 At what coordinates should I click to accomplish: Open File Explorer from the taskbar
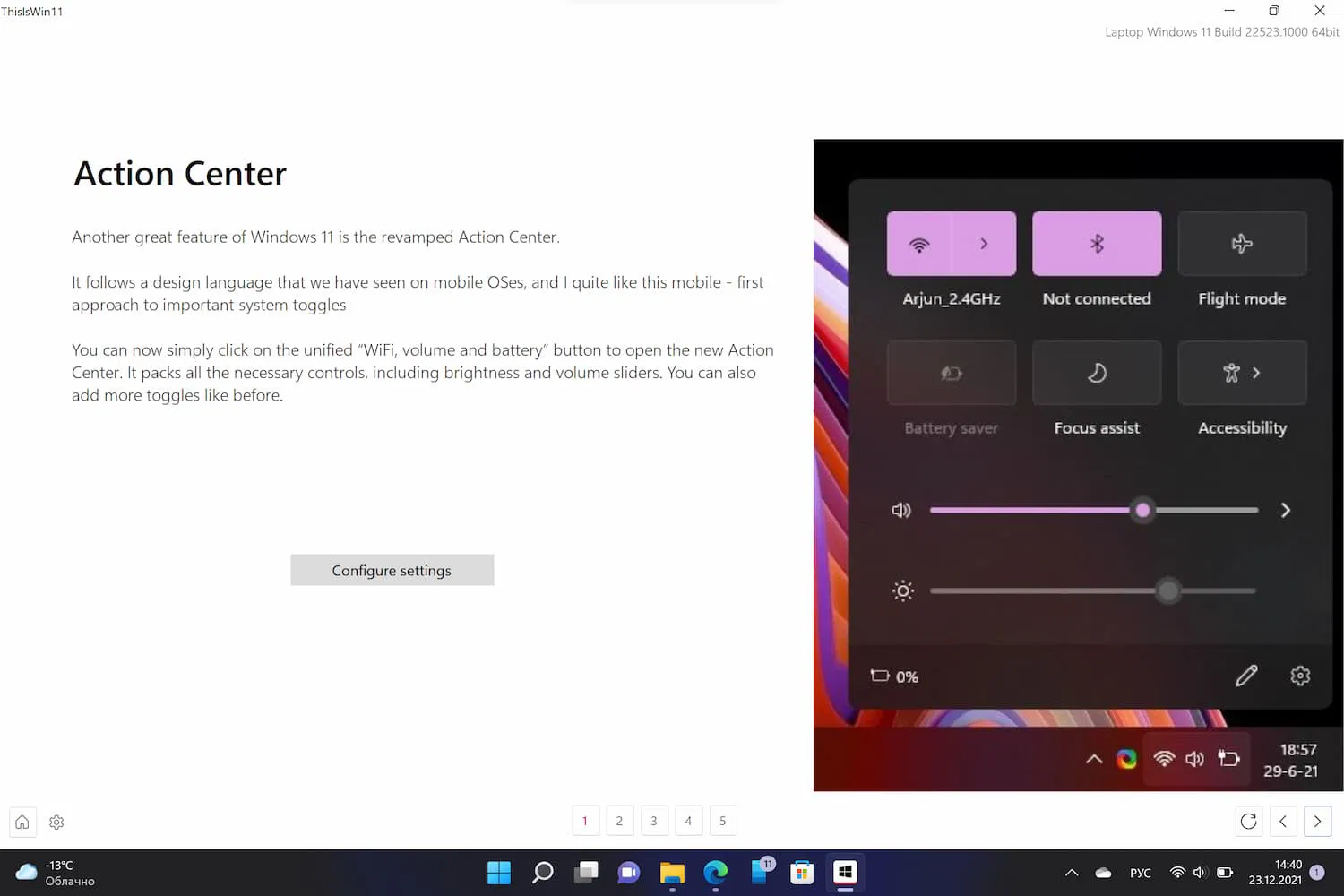[x=672, y=872]
